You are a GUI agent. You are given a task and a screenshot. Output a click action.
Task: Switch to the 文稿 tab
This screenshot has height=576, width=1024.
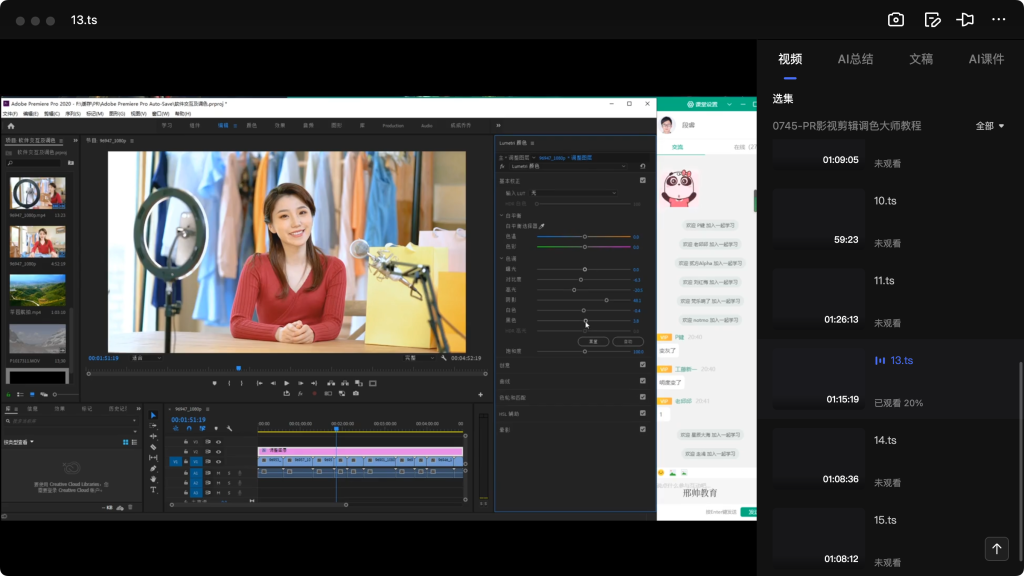point(921,59)
